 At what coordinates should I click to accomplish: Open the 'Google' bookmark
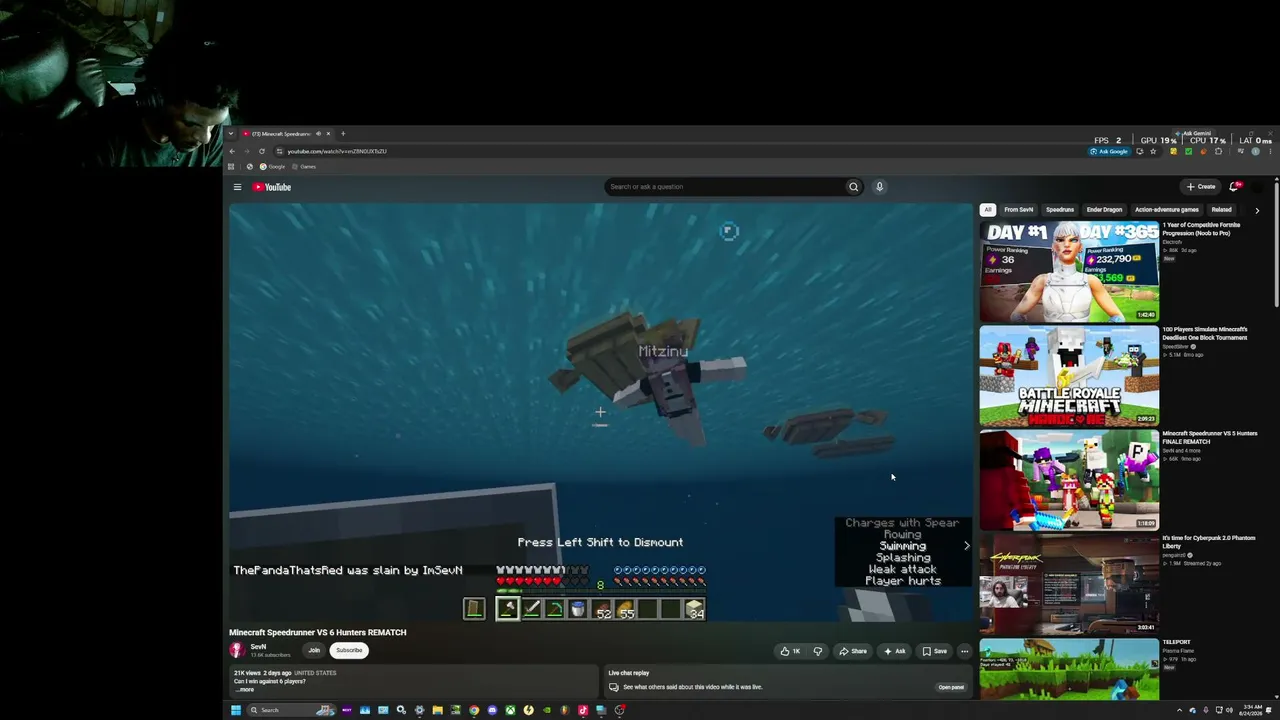tap(273, 167)
